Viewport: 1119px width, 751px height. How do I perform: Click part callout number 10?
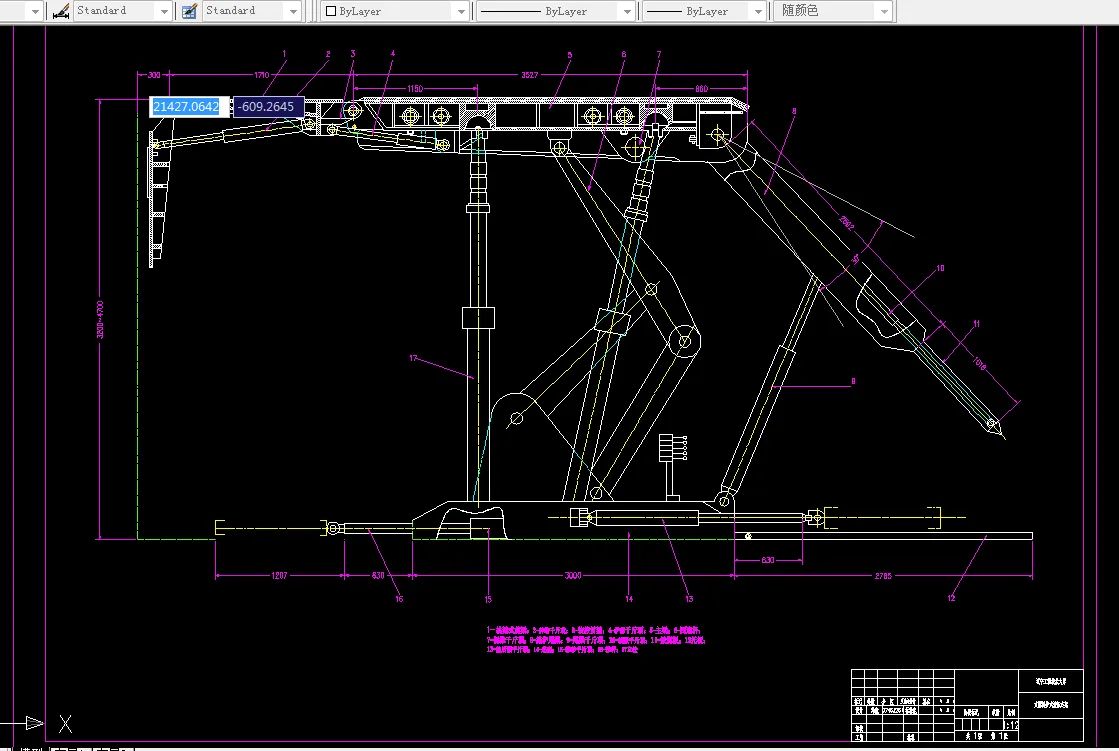(941, 268)
